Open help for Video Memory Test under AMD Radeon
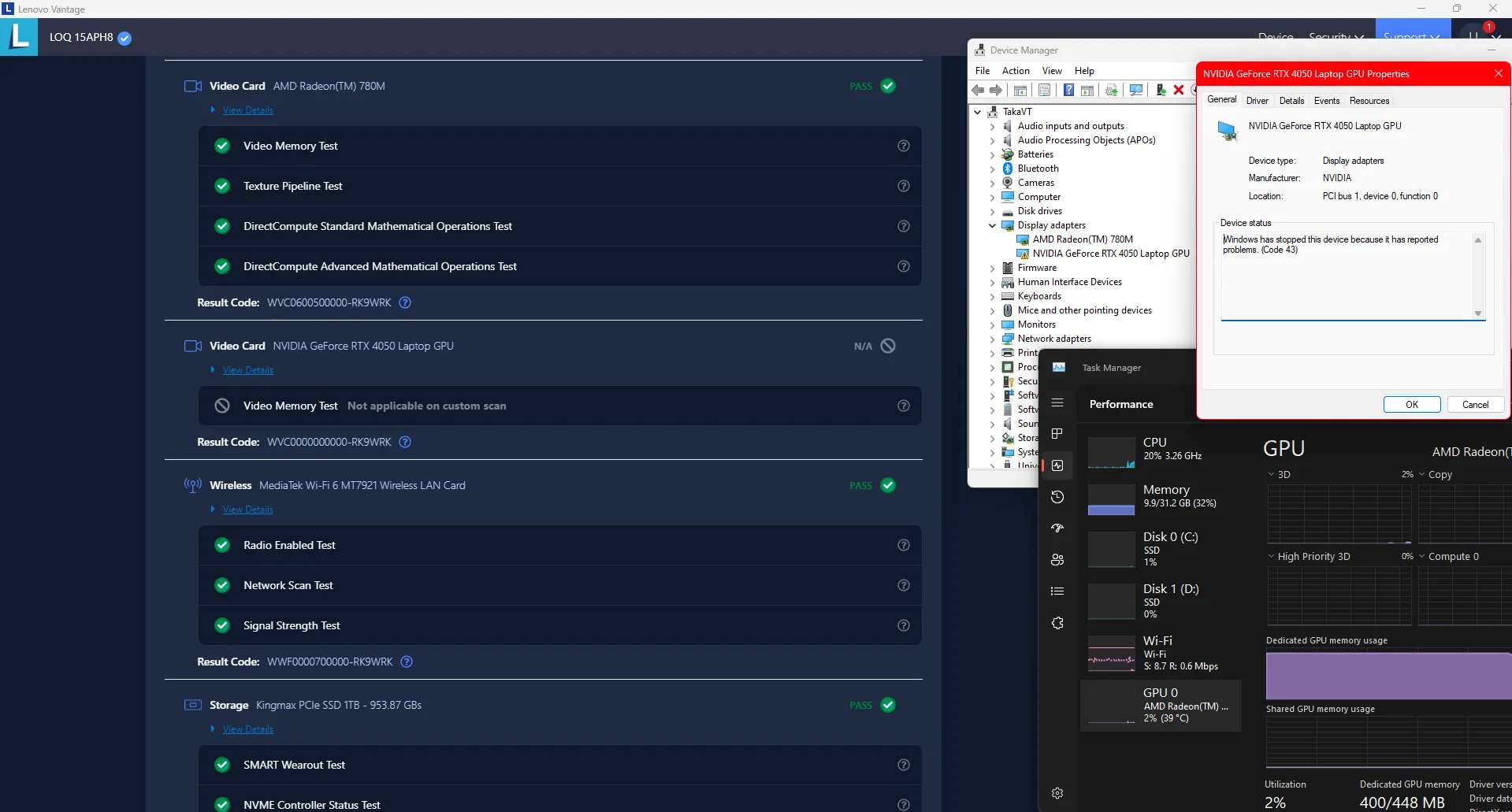 (x=904, y=146)
